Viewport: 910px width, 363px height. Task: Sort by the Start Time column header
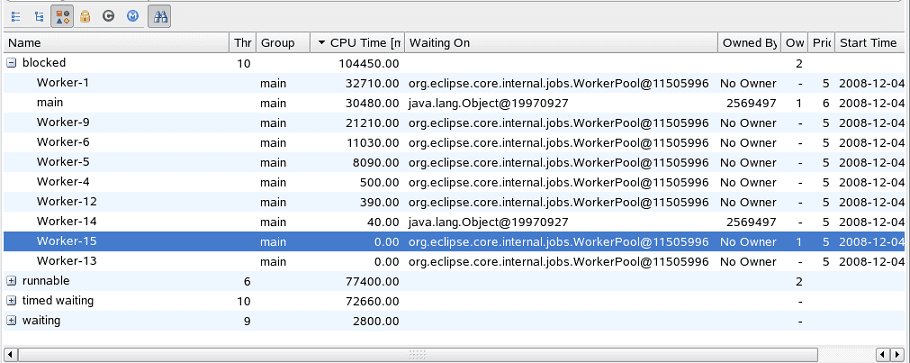871,43
